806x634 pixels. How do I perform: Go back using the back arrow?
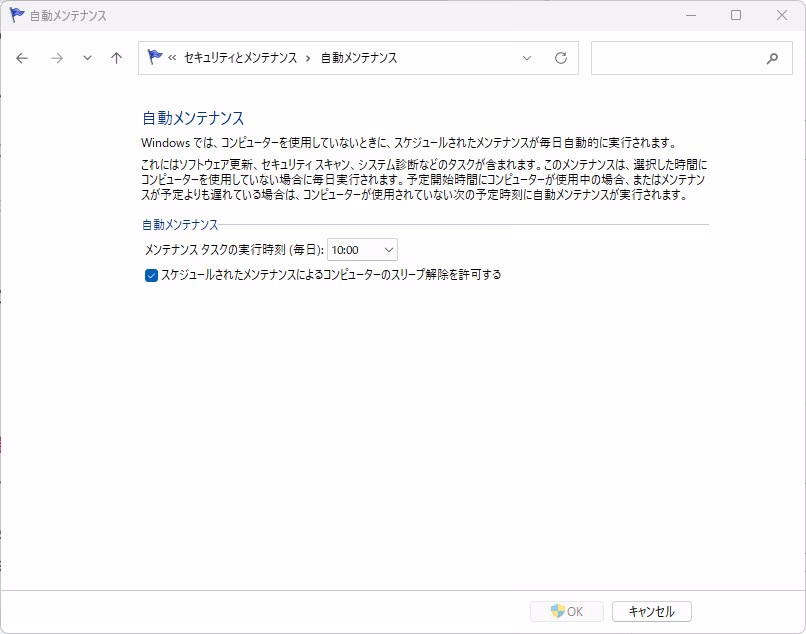(22, 58)
